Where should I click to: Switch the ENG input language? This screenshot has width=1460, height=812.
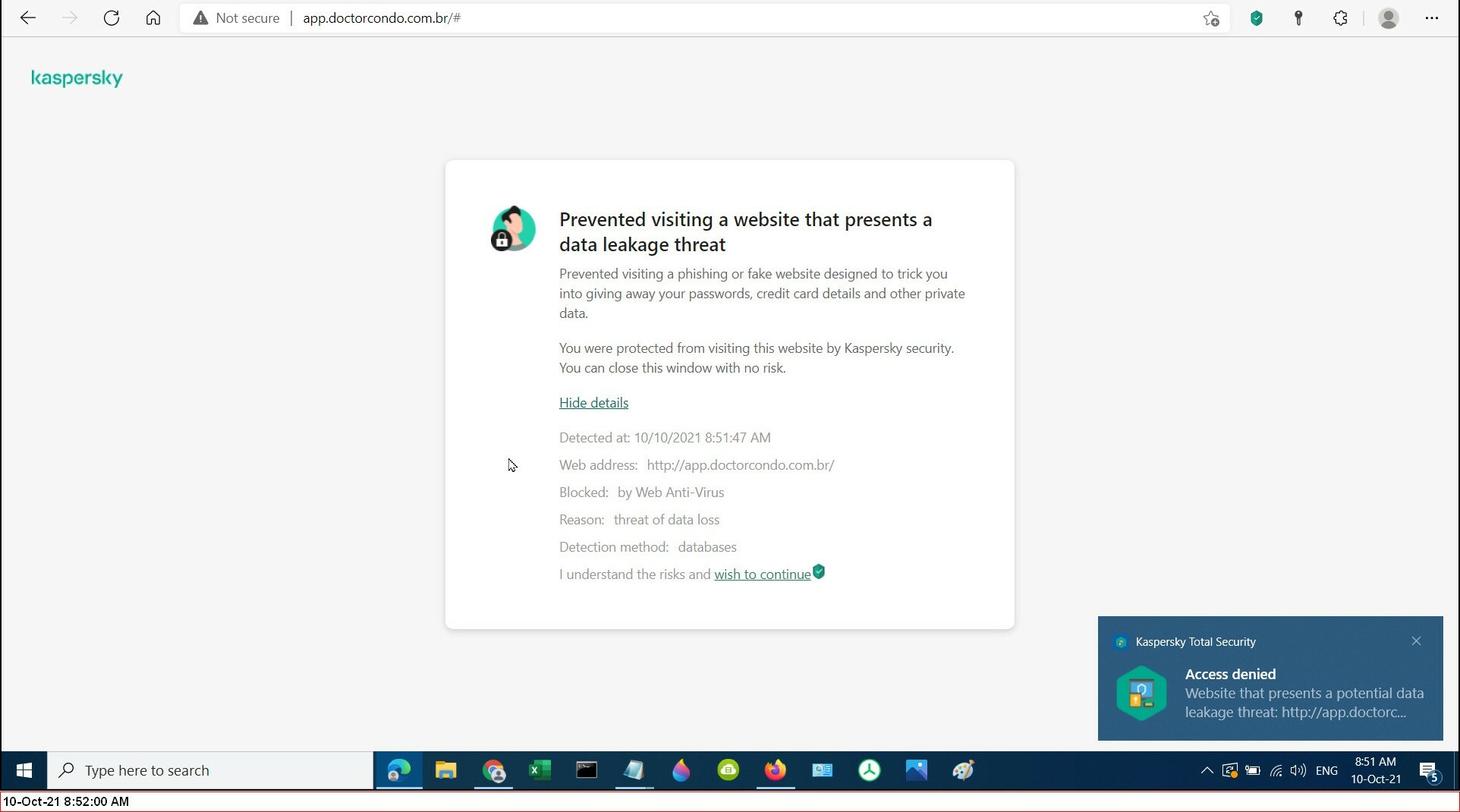tap(1326, 771)
